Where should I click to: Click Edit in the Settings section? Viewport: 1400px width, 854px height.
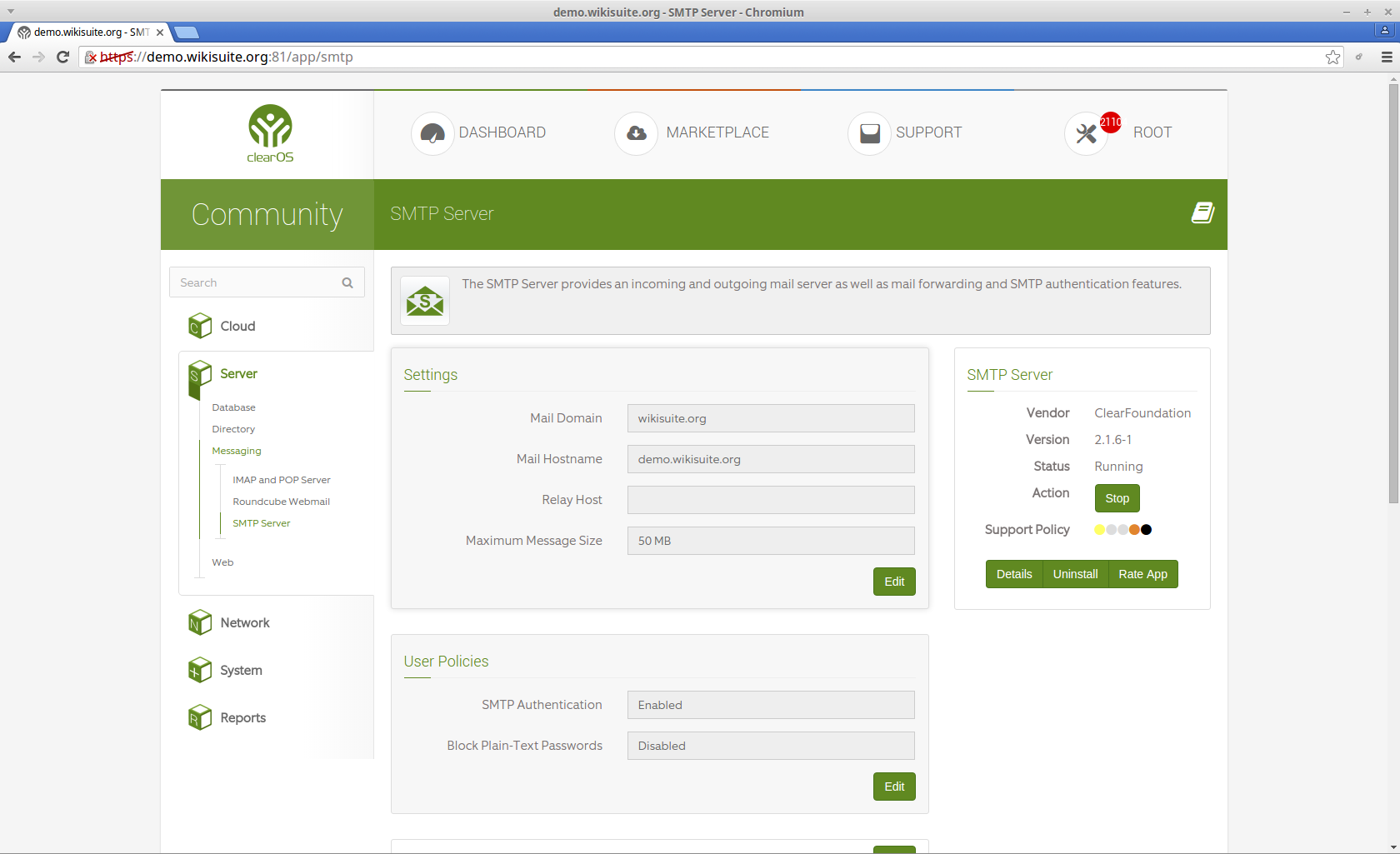(x=894, y=582)
